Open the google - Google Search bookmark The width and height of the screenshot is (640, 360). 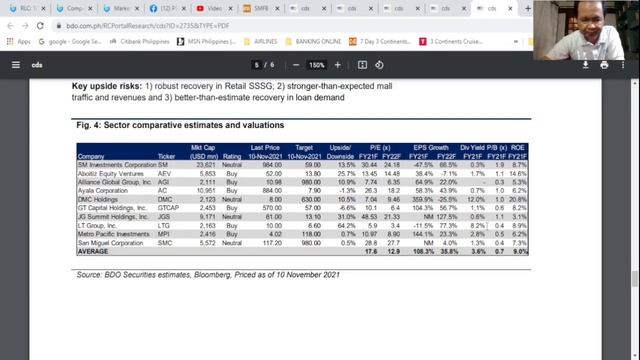(70, 41)
